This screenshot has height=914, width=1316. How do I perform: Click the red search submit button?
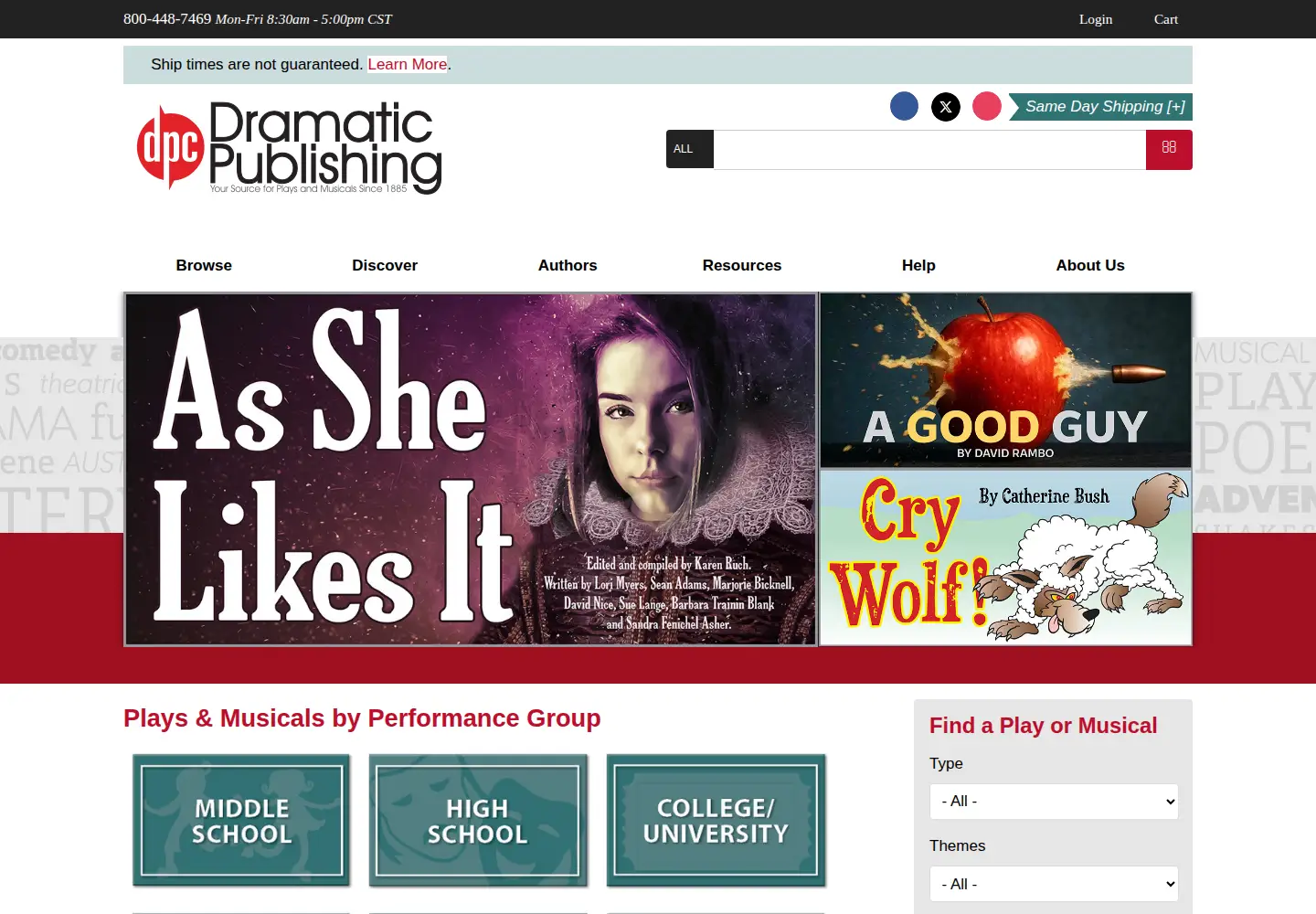click(1169, 150)
